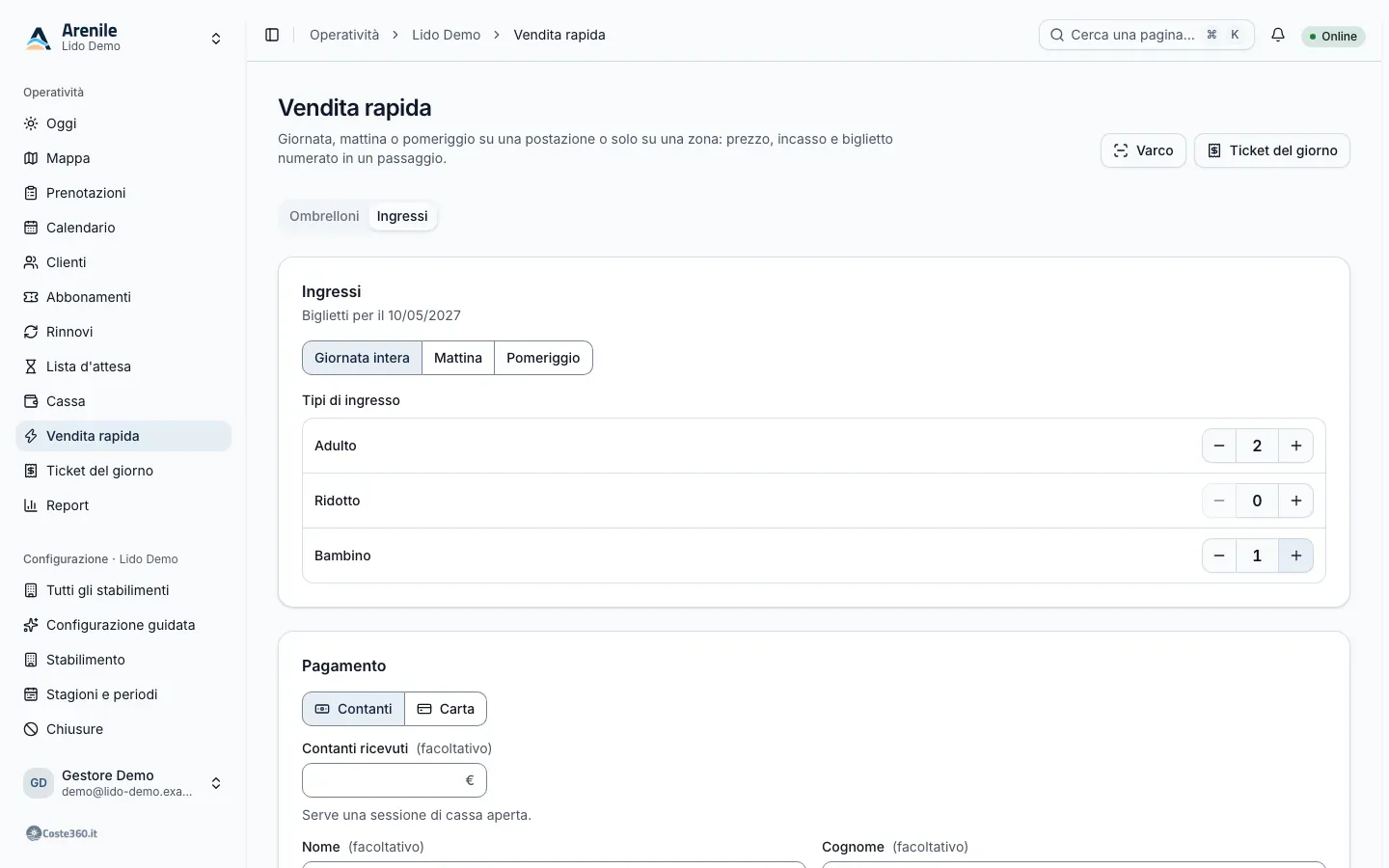1389x868 pixels.
Task: Go to Clienti section
Action: (x=123, y=262)
